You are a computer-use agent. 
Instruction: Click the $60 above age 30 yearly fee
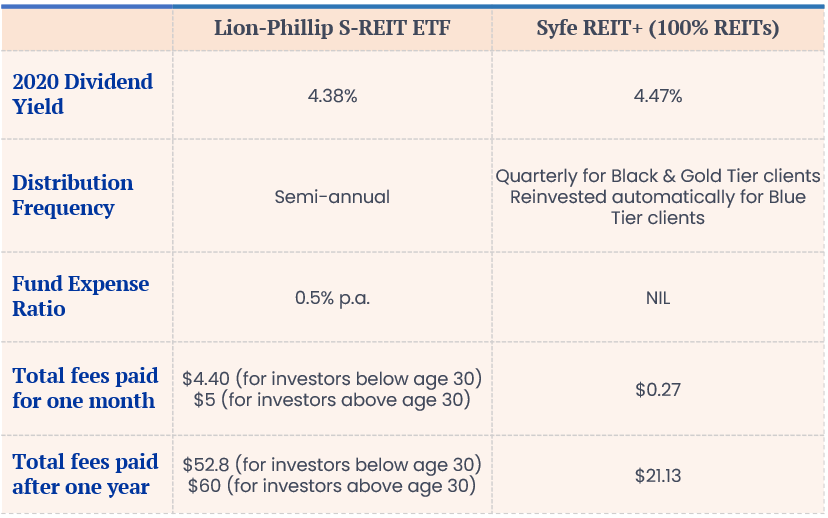pyautogui.click(x=332, y=486)
